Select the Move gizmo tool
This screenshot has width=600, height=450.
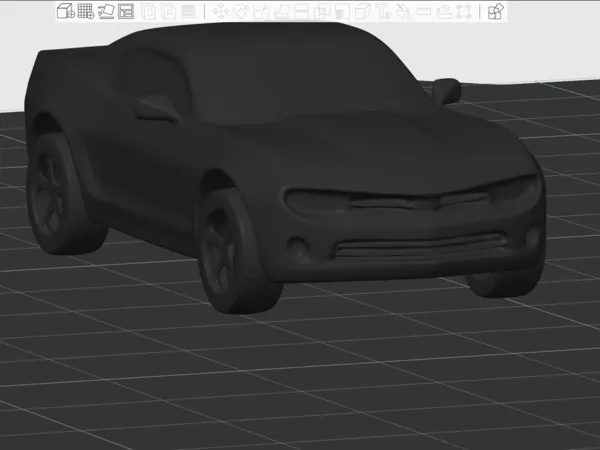221,12
